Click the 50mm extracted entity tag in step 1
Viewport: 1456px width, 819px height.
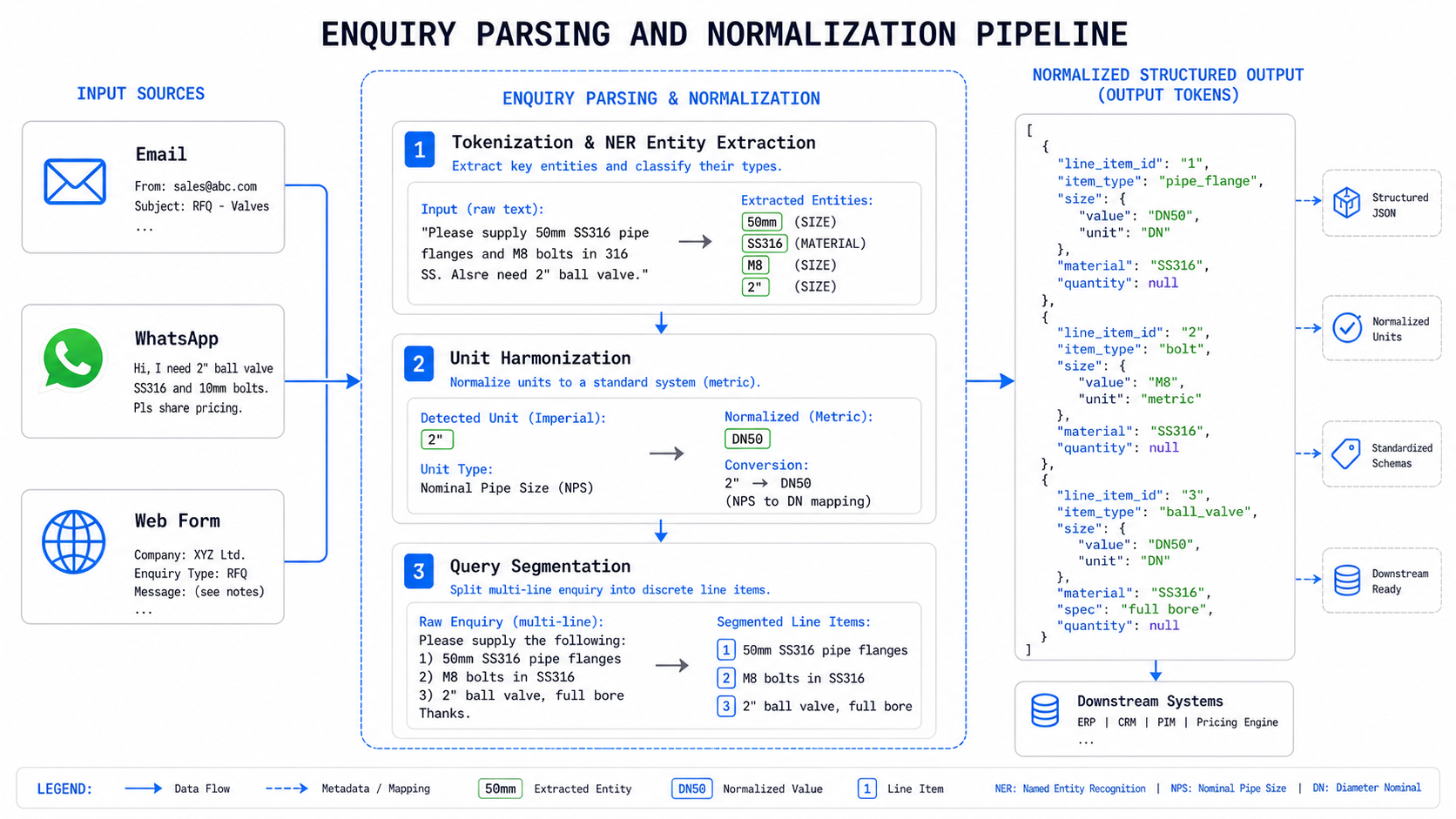click(x=762, y=222)
